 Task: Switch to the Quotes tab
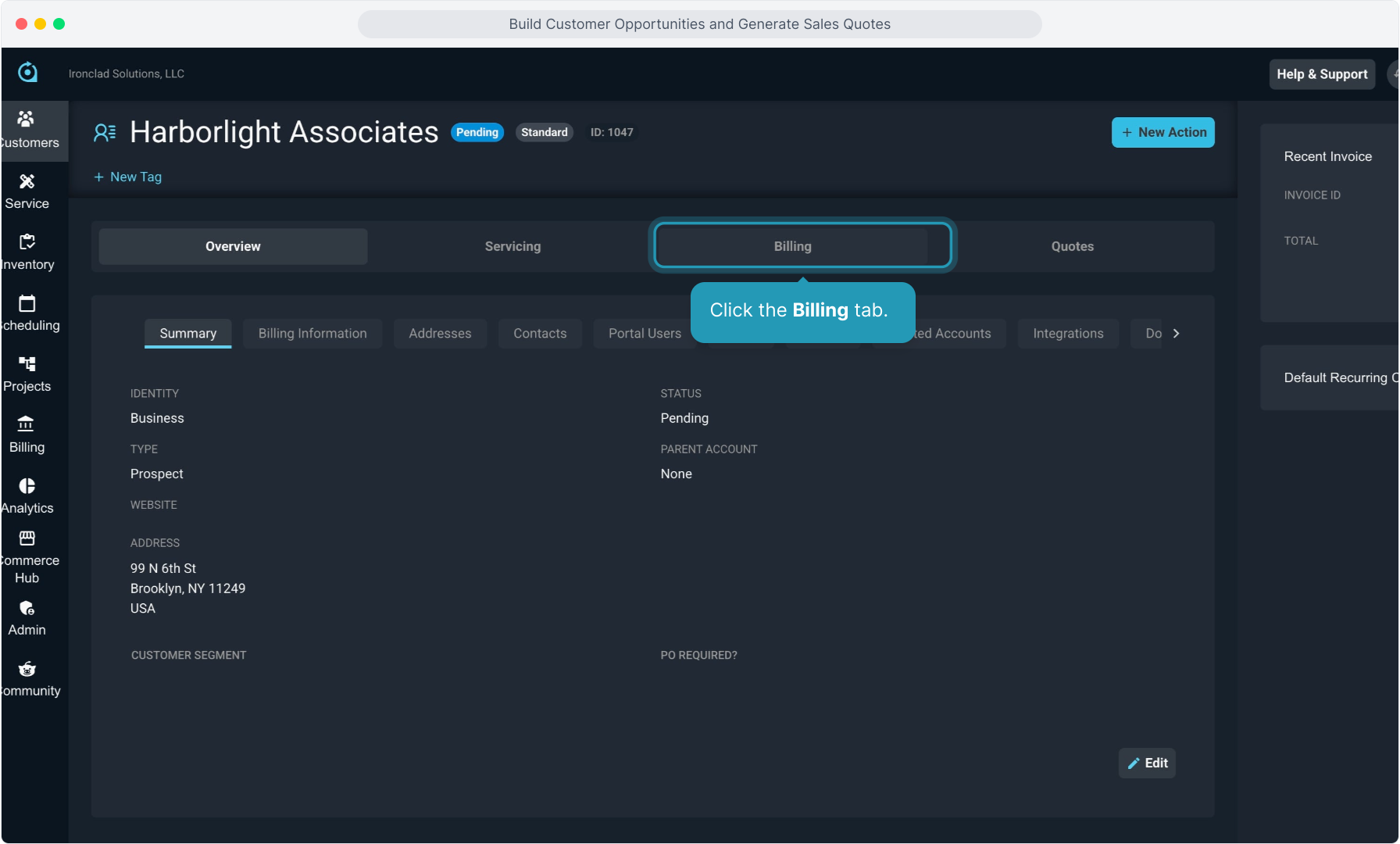pyautogui.click(x=1072, y=246)
